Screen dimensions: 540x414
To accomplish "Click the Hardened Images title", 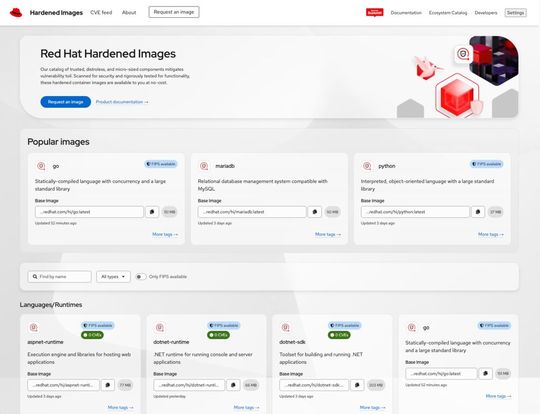I will 56,13.
